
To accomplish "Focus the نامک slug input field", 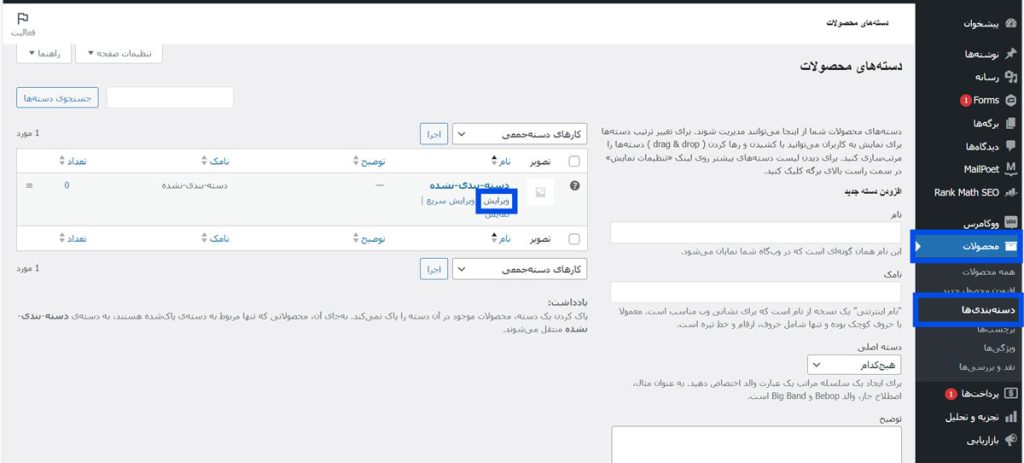I will click(x=756, y=292).
